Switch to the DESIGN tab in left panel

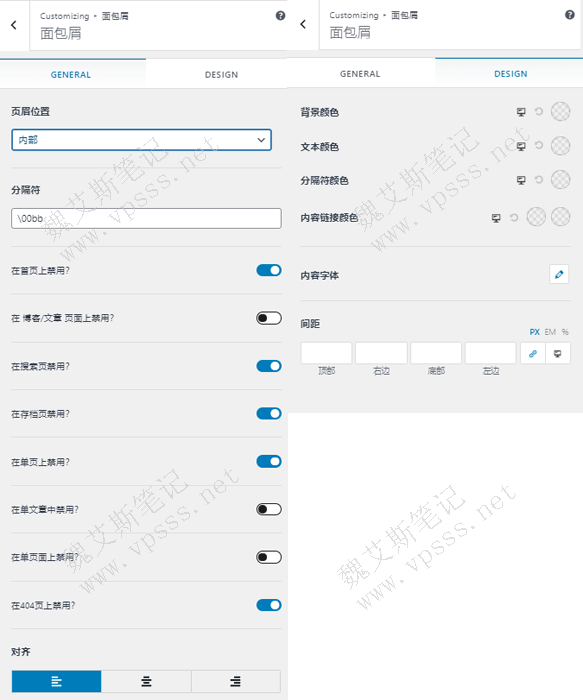[x=221, y=75]
